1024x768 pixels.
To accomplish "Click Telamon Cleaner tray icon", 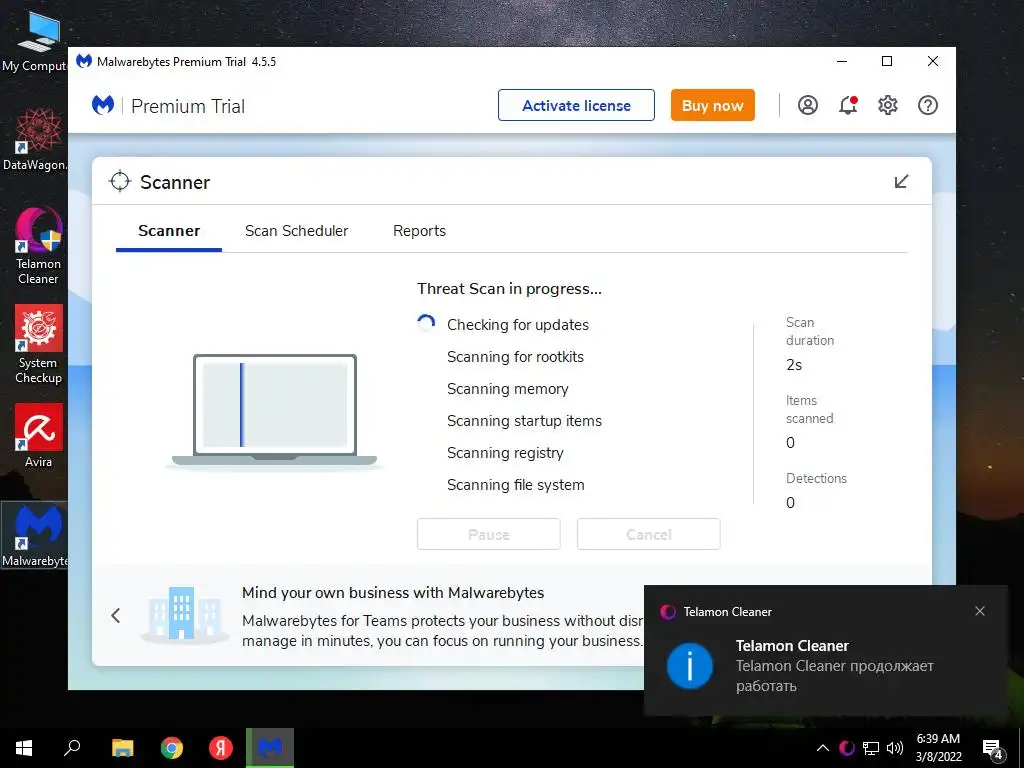I will click(847, 748).
